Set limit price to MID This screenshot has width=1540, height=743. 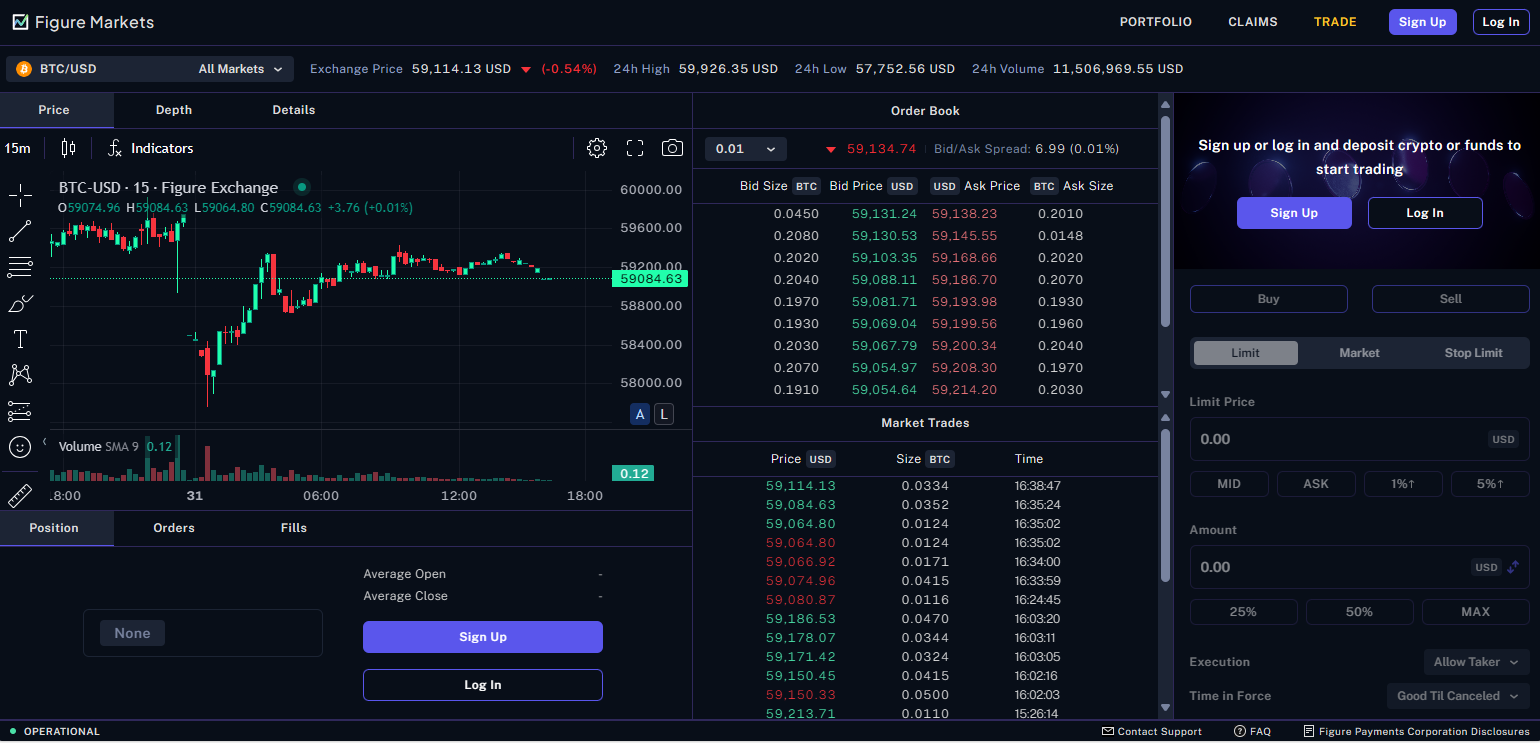[1229, 484]
